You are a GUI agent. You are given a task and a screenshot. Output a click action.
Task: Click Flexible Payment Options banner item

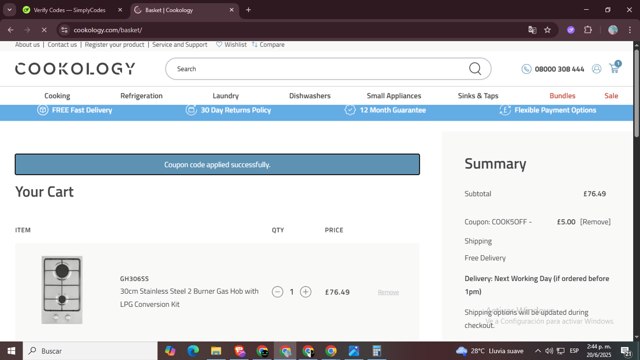click(548, 110)
